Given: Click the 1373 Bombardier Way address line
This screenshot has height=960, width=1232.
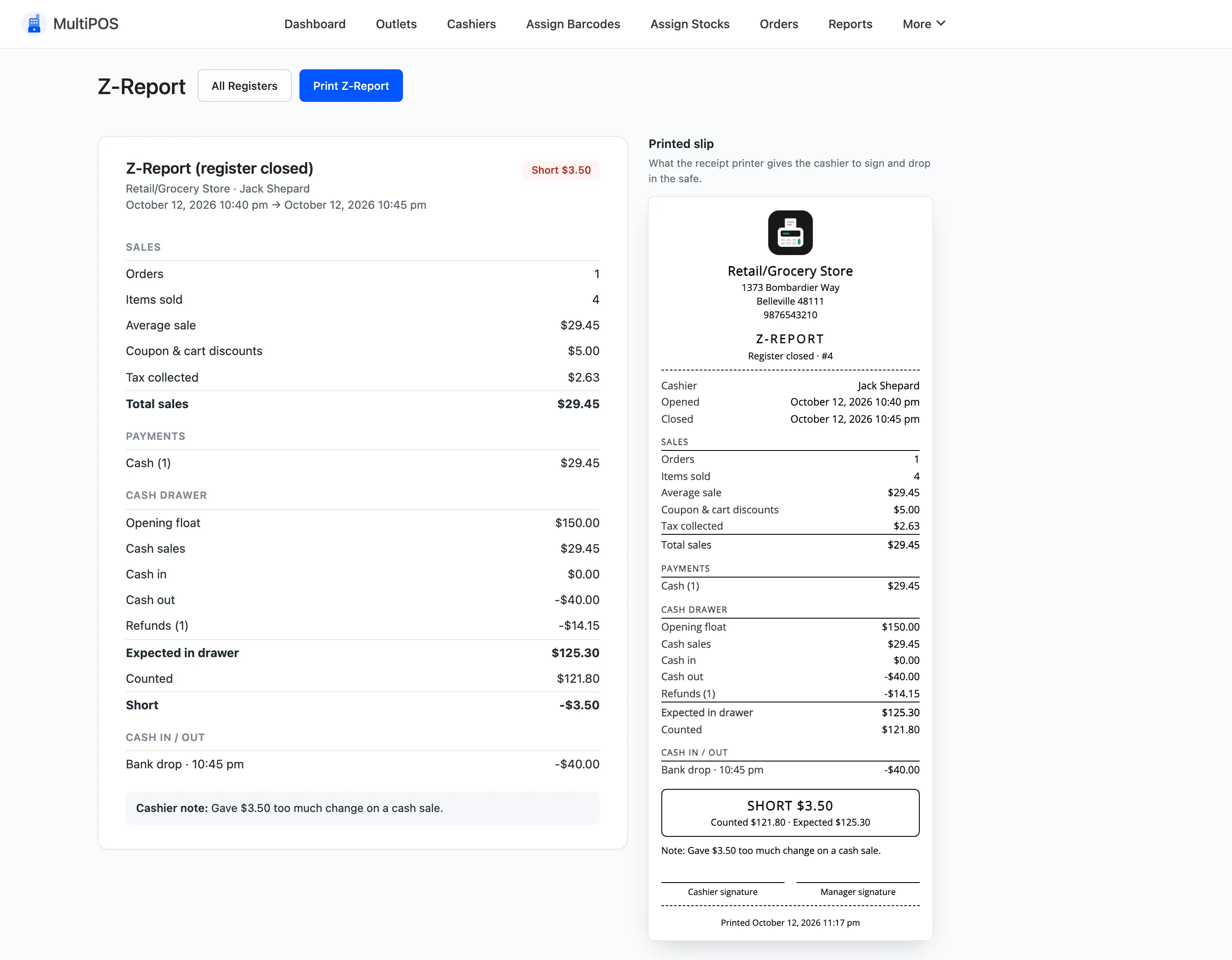Looking at the screenshot, I should pos(790,287).
